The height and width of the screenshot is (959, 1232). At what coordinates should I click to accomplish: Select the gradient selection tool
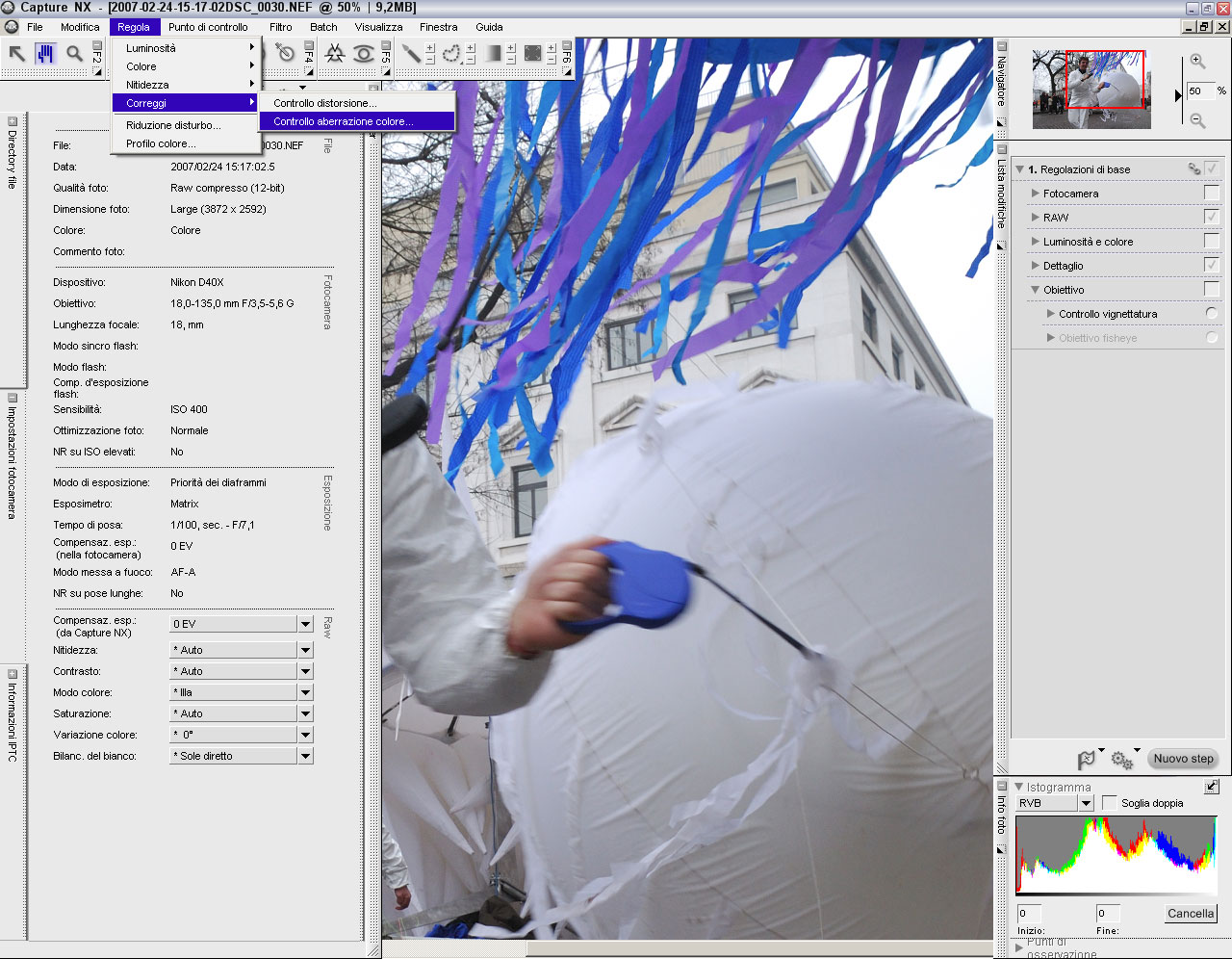coord(493,54)
